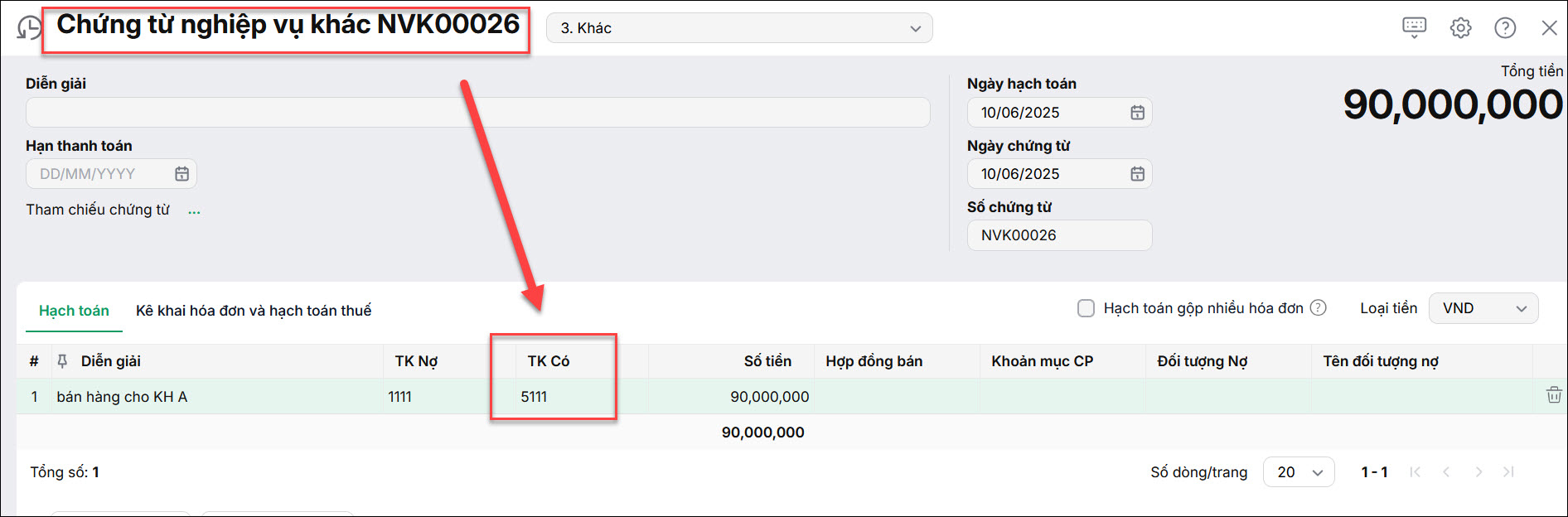
Task: Click help icon beside Hạch toán gộp nhiều hóa đơn
Action: point(1318,308)
